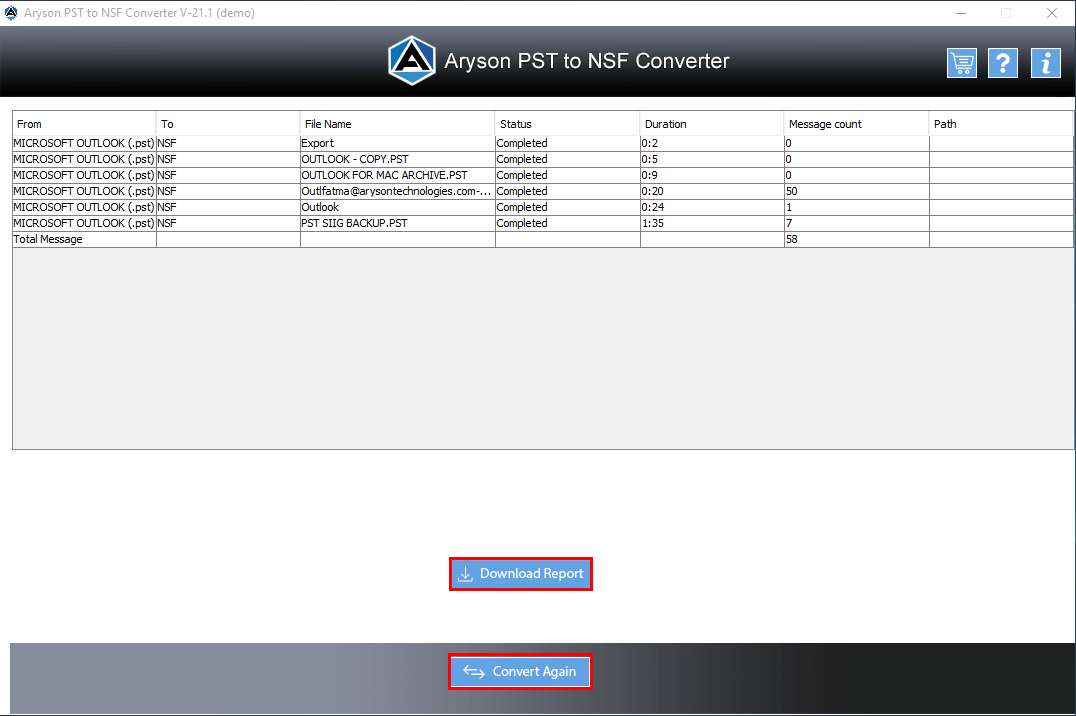The height and width of the screenshot is (716, 1076).
Task: Click the Aryson title bar app icon
Action: tap(11, 13)
